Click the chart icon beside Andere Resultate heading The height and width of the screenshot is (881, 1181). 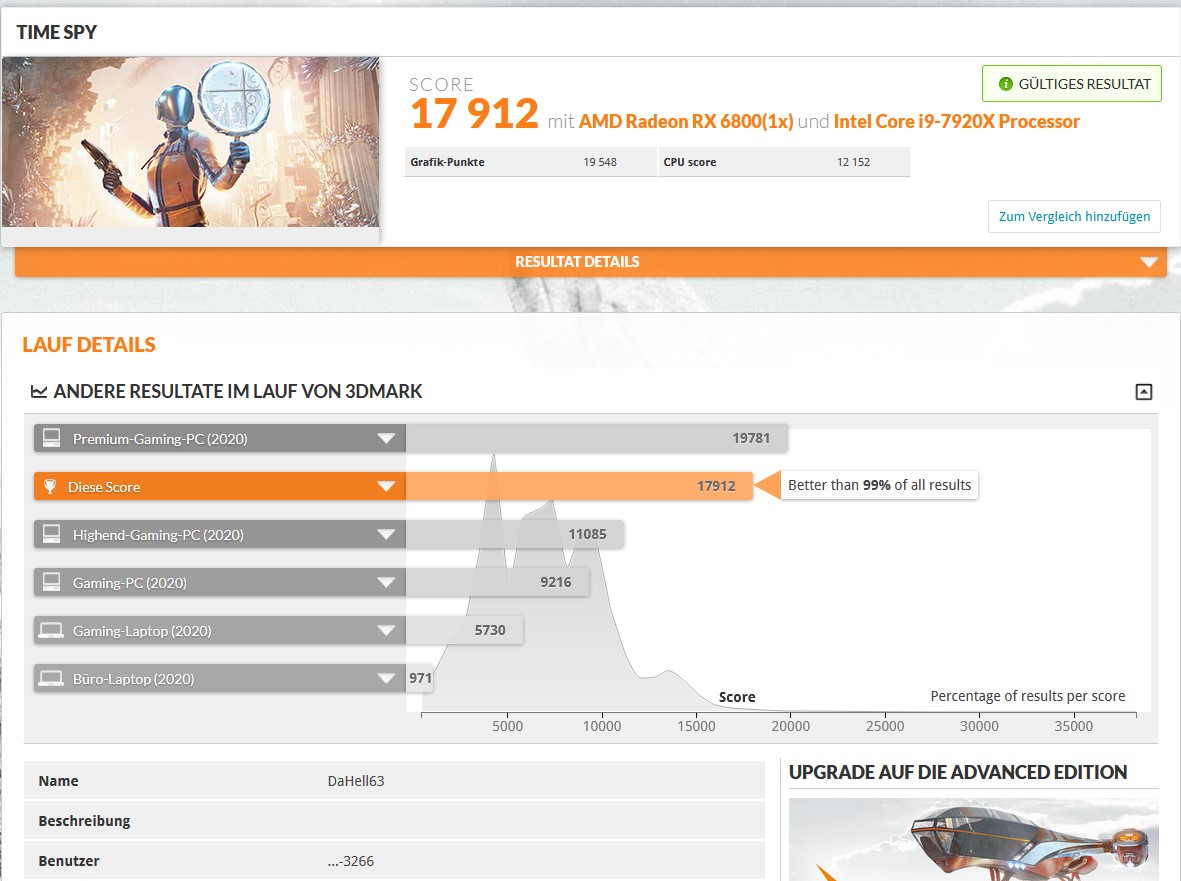pyautogui.click(x=38, y=392)
